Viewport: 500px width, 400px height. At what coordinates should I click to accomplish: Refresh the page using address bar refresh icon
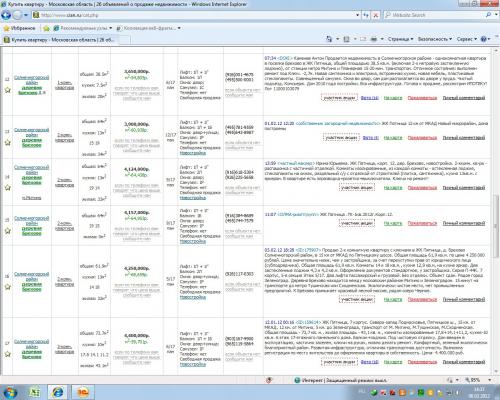click(x=366, y=15)
